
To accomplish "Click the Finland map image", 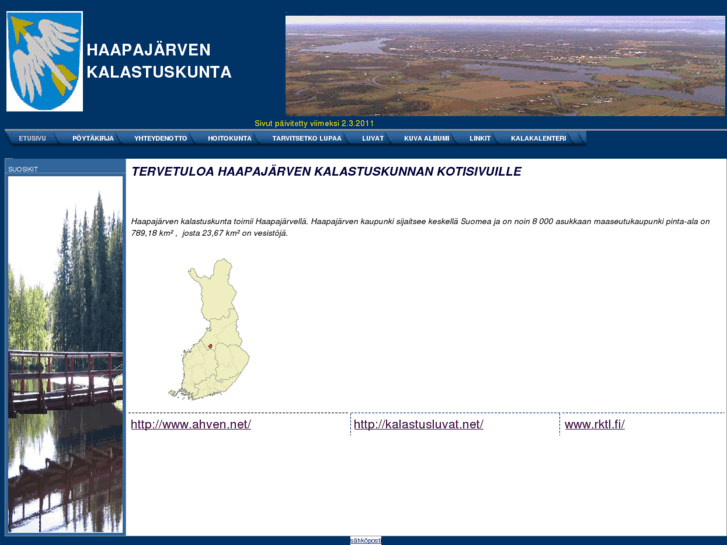I will pyautogui.click(x=212, y=329).
